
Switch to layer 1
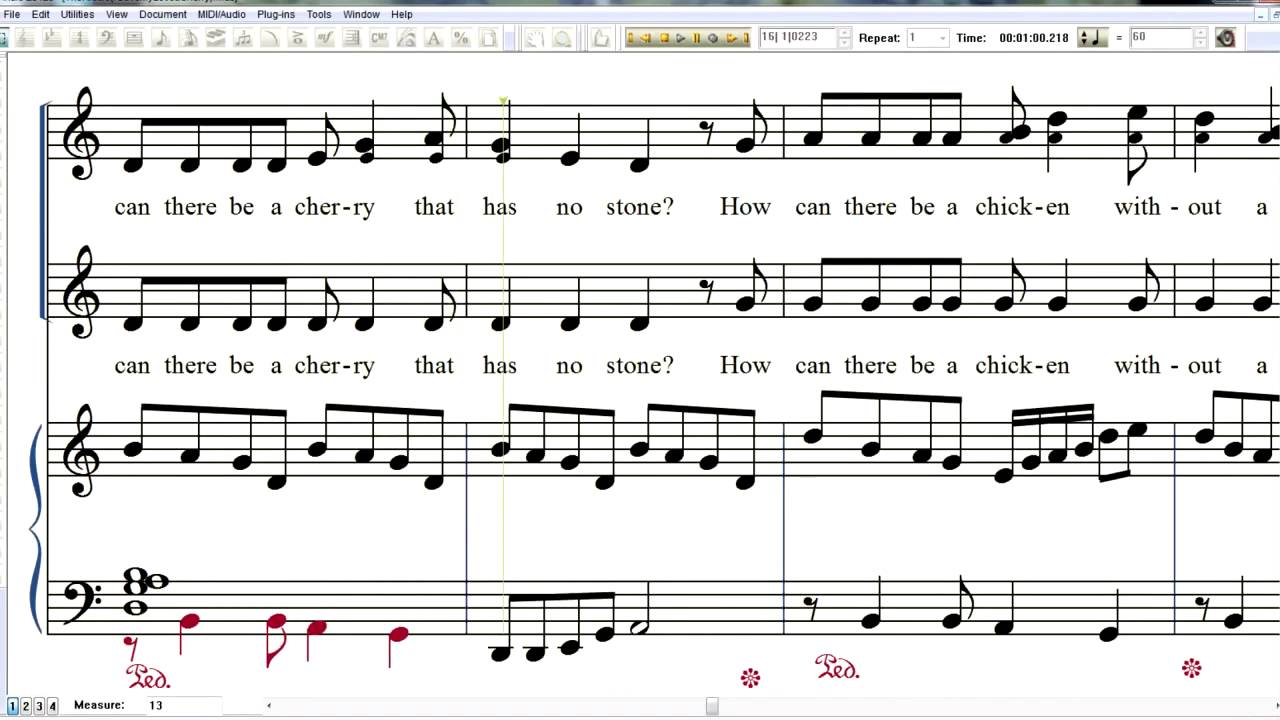point(12,706)
